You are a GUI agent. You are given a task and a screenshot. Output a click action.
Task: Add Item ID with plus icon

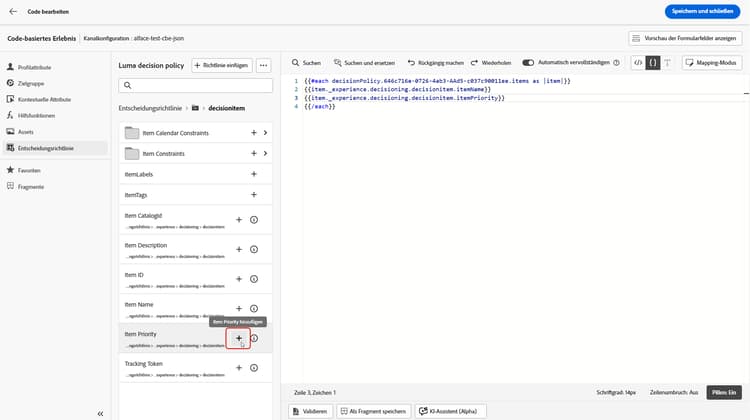click(x=239, y=279)
